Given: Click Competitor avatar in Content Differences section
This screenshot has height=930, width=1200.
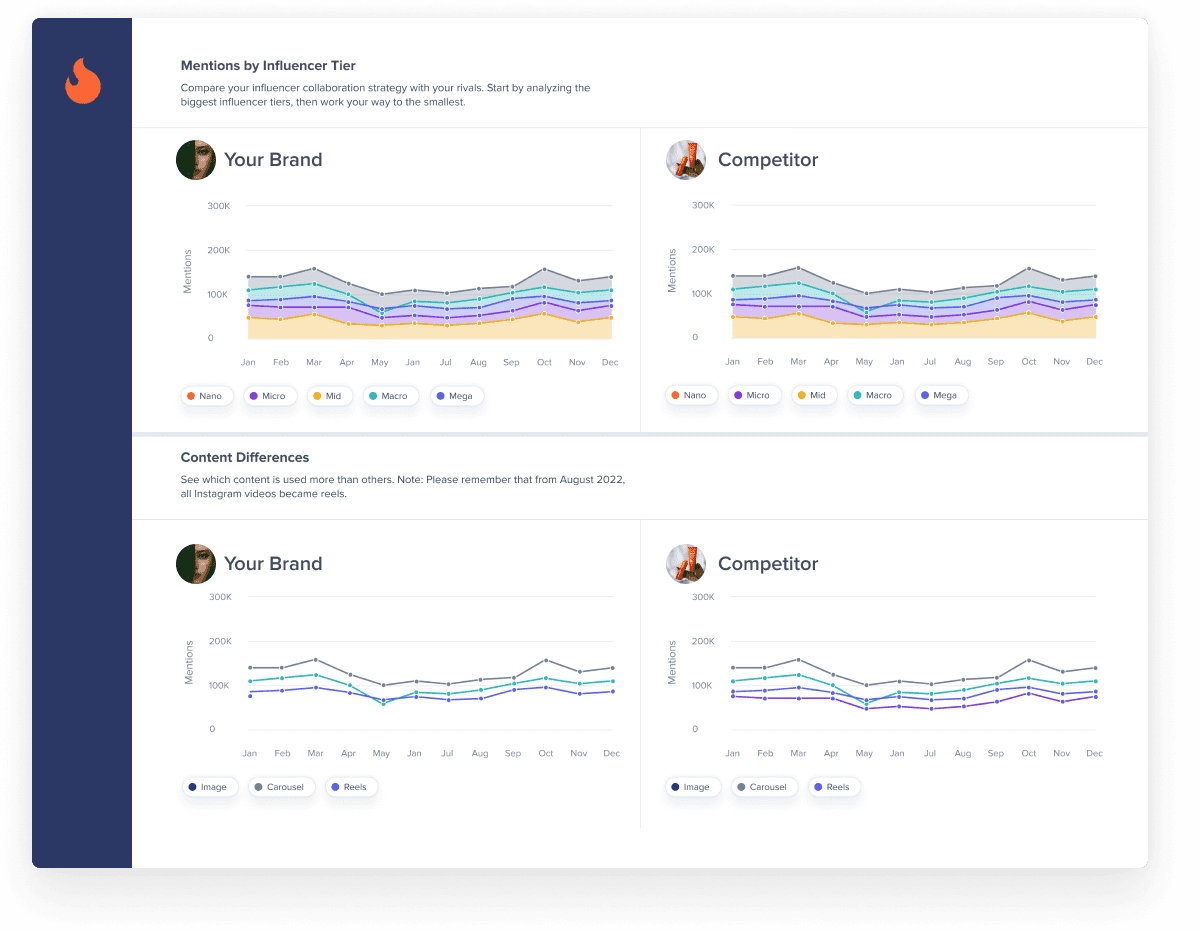Looking at the screenshot, I should 686,564.
